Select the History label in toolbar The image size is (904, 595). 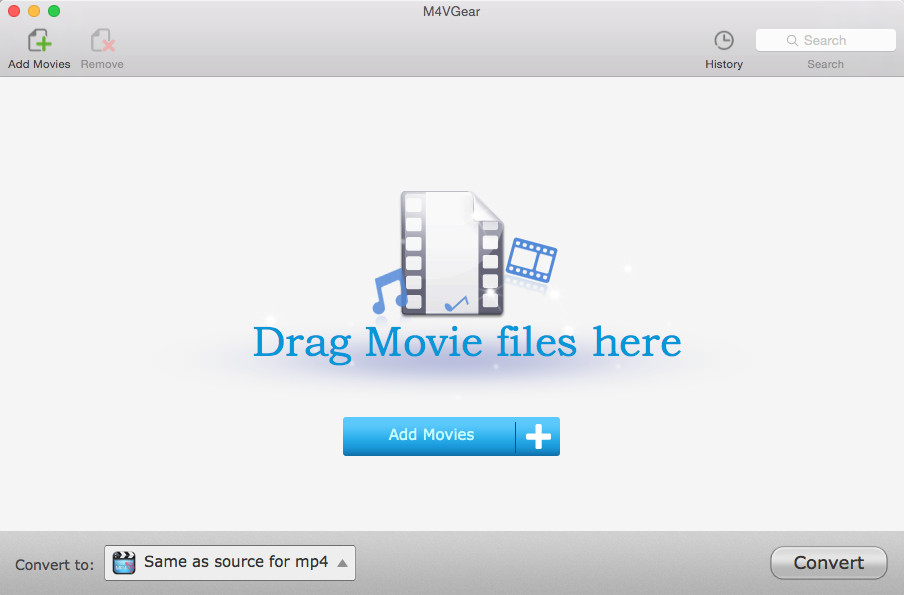coord(723,64)
